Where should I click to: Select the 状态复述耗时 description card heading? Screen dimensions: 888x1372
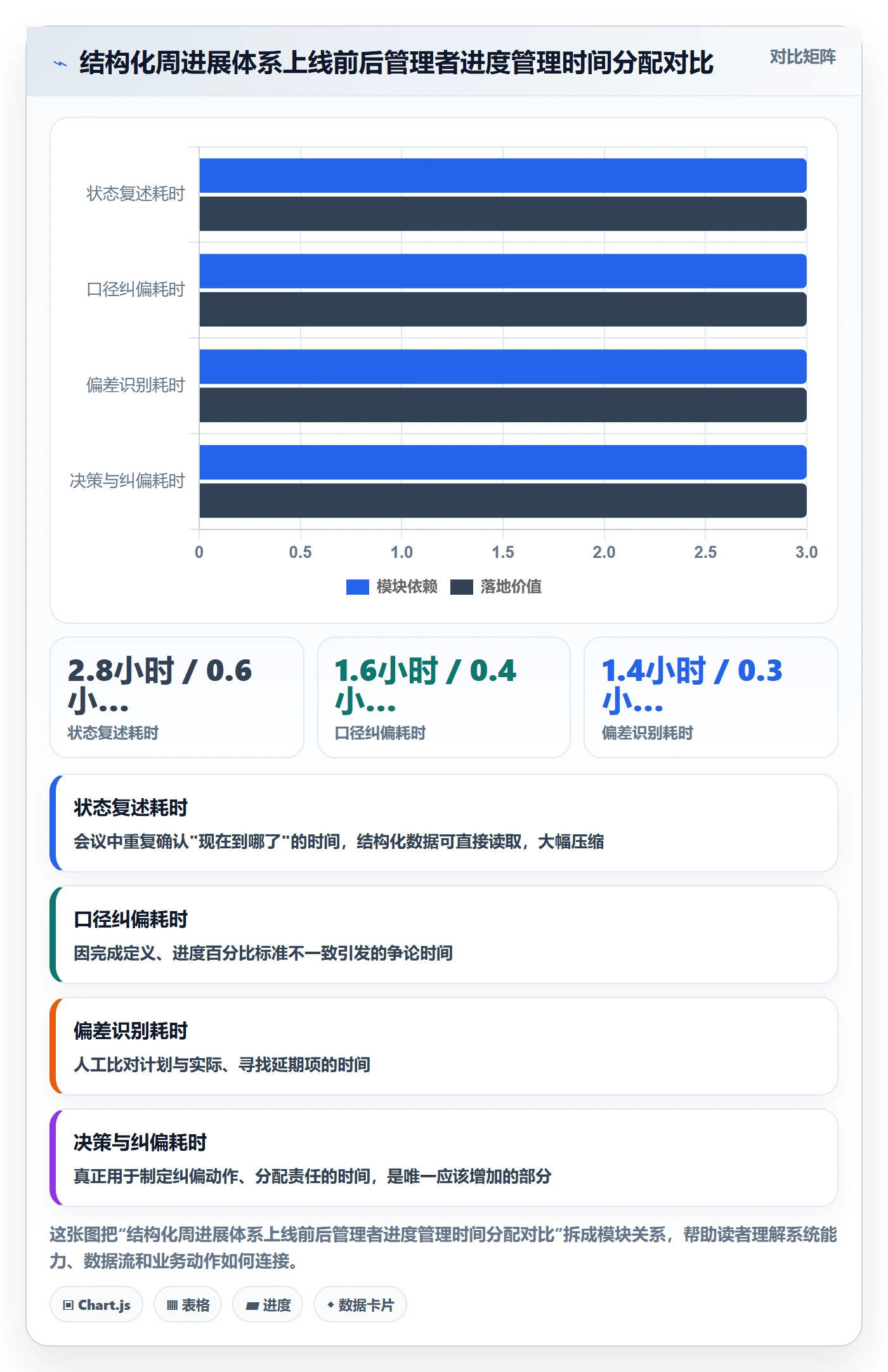[x=131, y=808]
